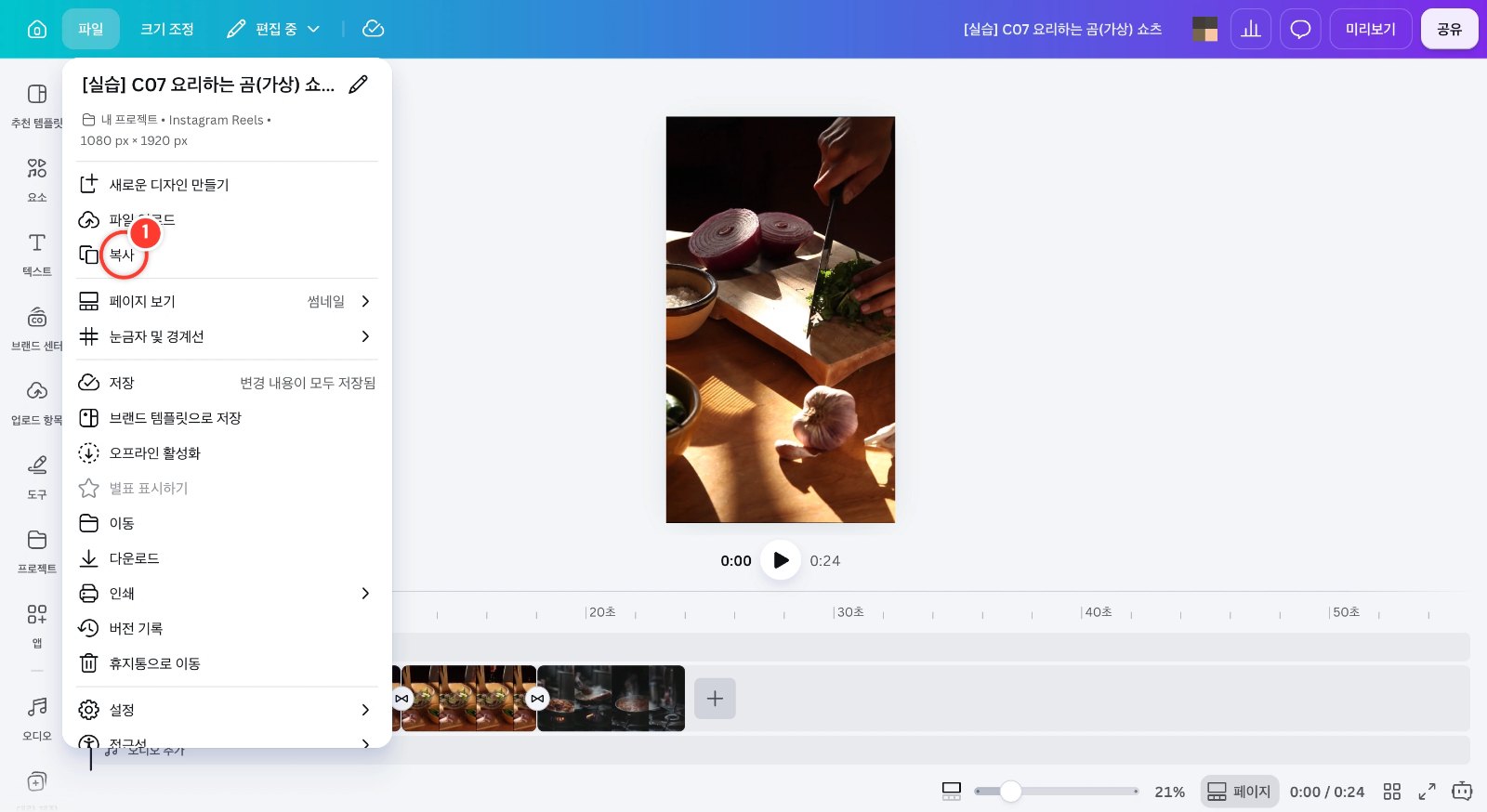Click the 20초 timeline ruler mark
Viewport: 1487px width, 812px height.
(602, 612)
